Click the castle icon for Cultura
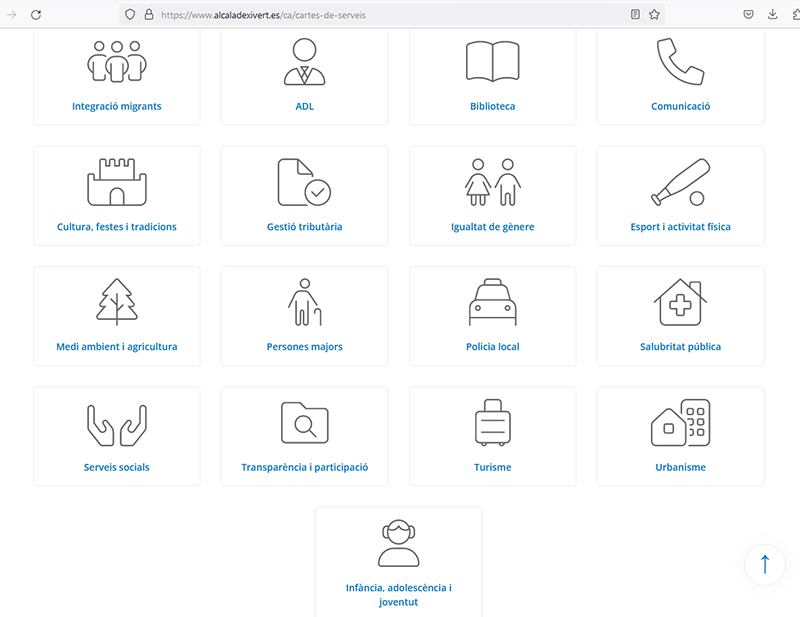The image size is (800, 617). (x=117, y=182)
